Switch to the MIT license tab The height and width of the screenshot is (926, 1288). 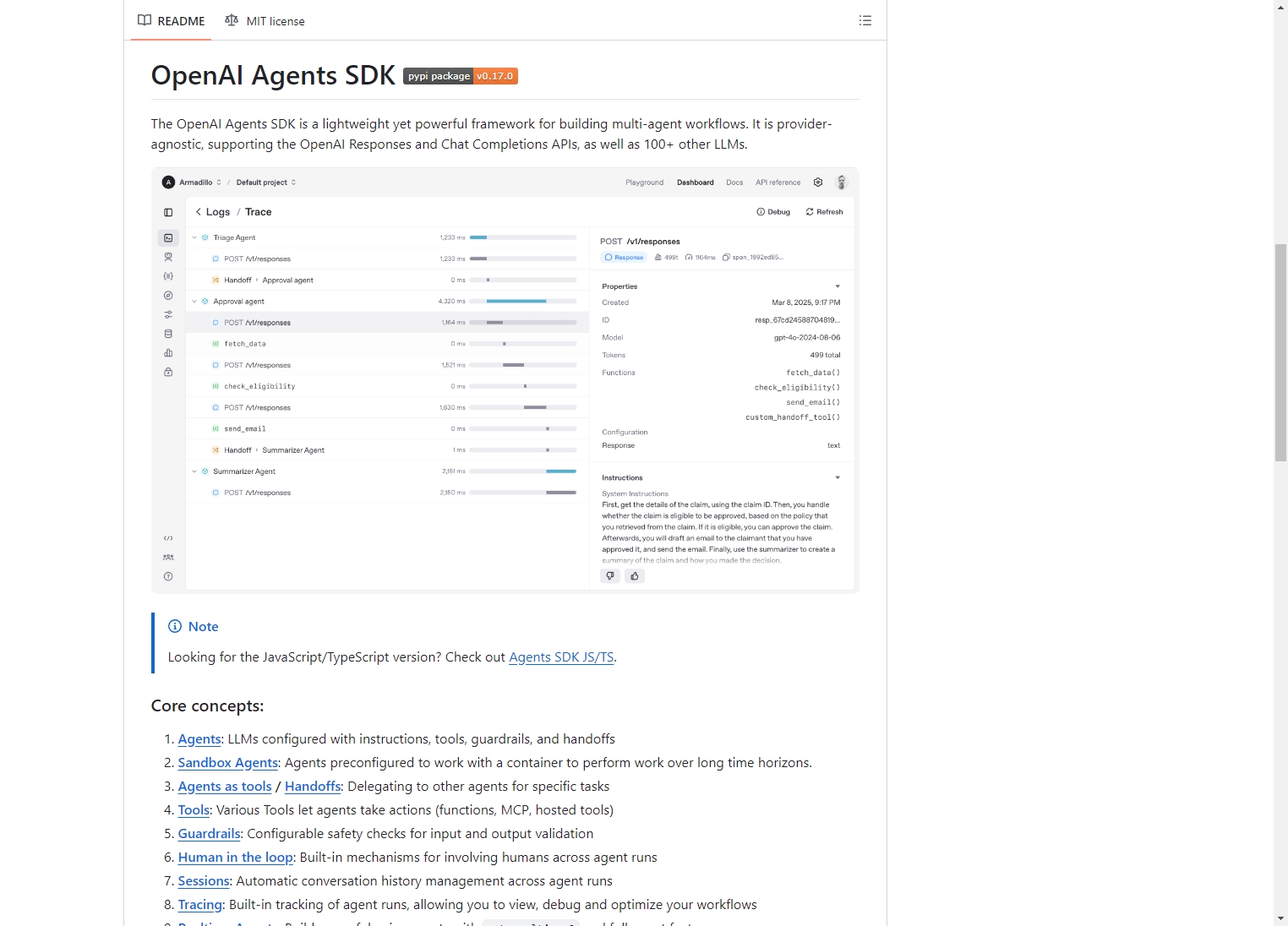(x=265, y=20)
